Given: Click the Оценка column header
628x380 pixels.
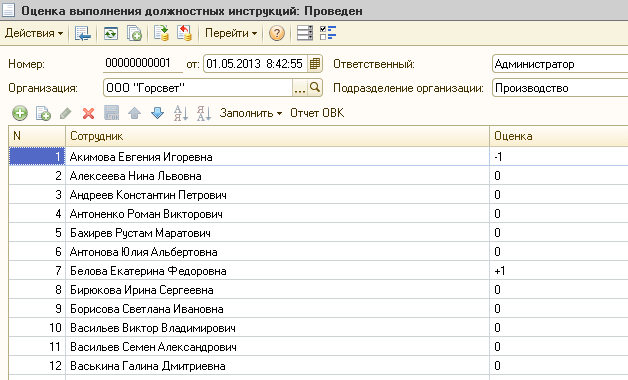Looking at the screenshot, I should (559, 136).
